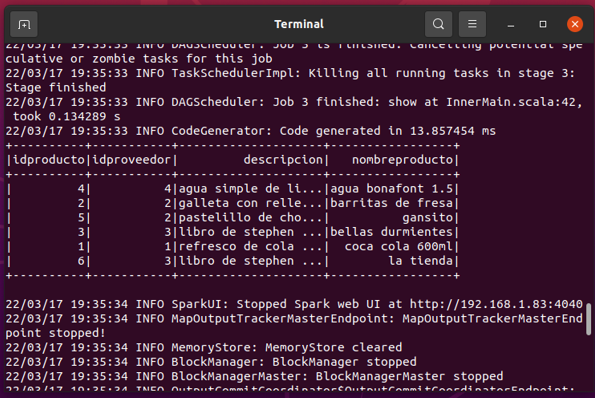The height and width of the screenshot is (398, 600).
Task: Select the 'agua bonafont 1.5' cell
Action: pos(391,189)
